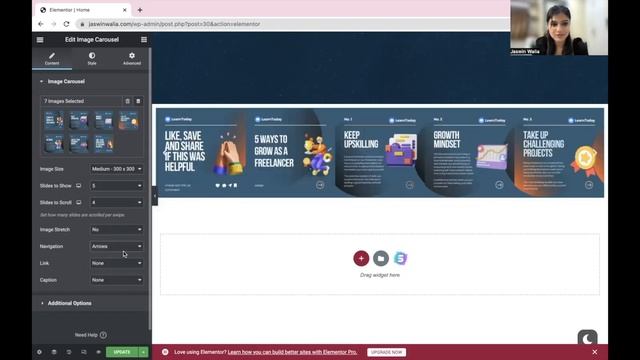This screenshot has height=360, width=640.
Task: Open Responsive Mode icon in footer
Action: tap(84, 352)
